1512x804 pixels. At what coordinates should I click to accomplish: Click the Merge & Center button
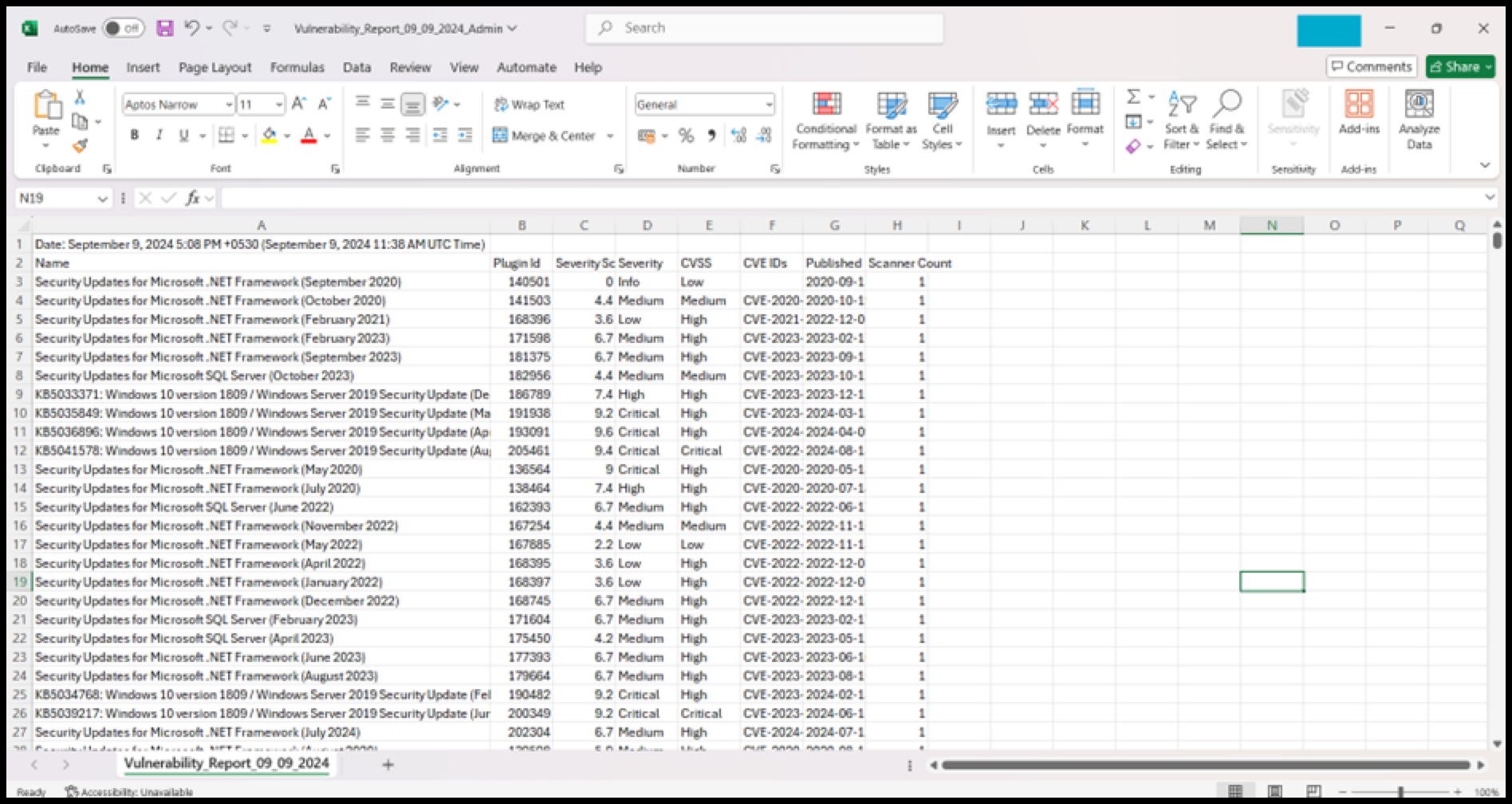[545, 136]
